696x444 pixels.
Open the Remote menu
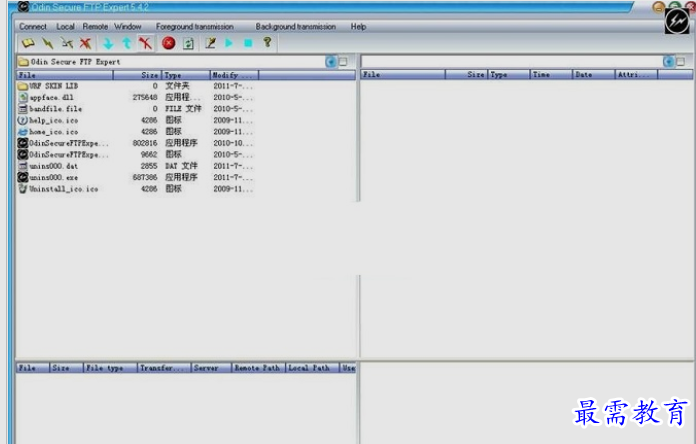click(x=95, y=27)
